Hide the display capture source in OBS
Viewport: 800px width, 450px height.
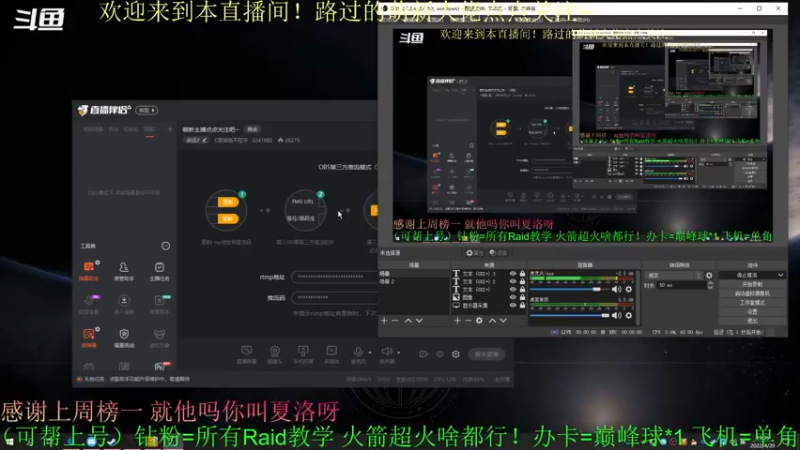pyautogui.click(x=513, y=305)
